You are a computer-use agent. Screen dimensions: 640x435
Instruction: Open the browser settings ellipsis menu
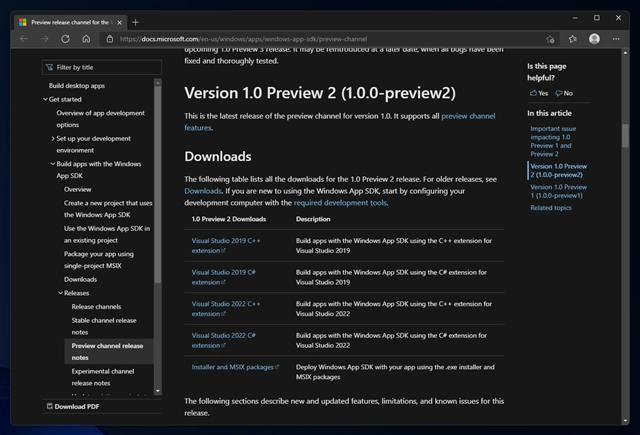point(616,39)
